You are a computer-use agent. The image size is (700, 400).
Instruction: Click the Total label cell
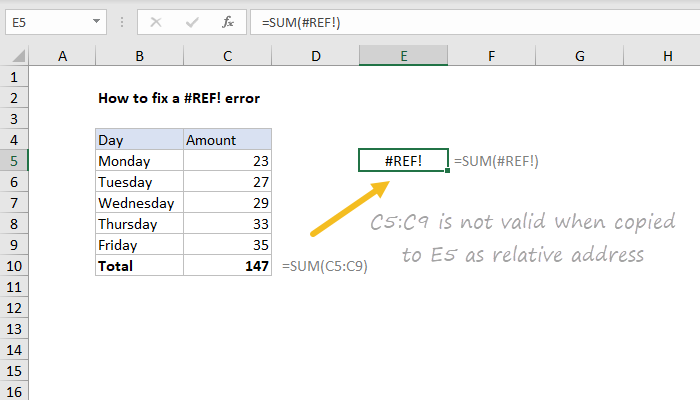point(139,266)
